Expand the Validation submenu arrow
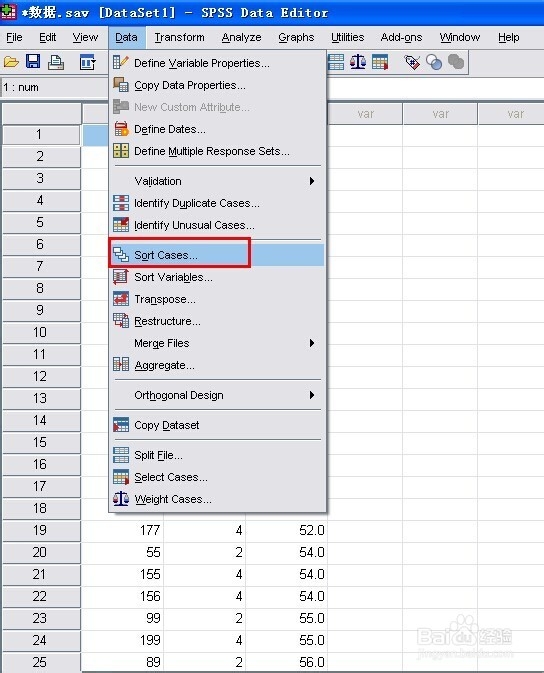The image size is (544, 673). tap(312, 181)
